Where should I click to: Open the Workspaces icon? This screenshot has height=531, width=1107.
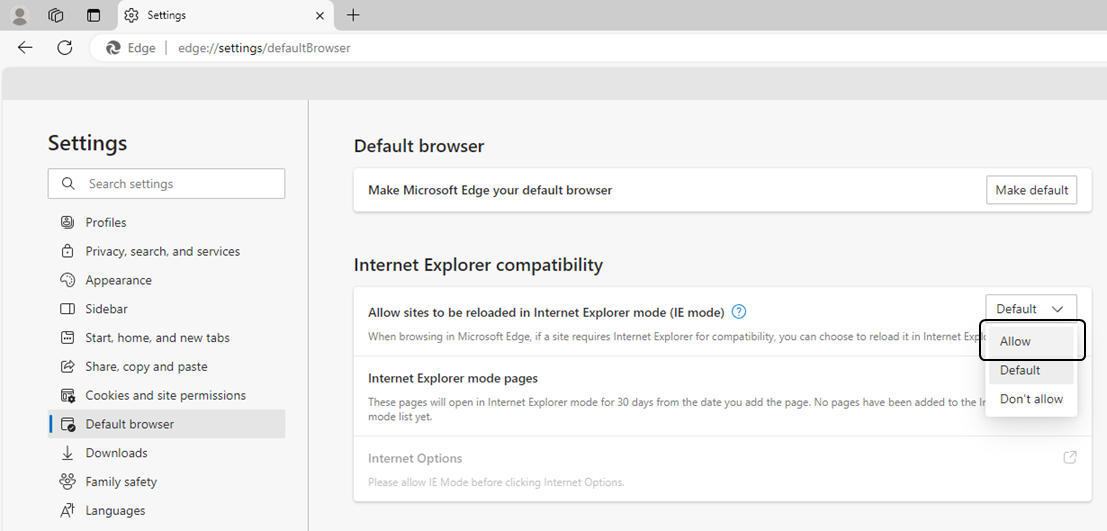[56, 15]
